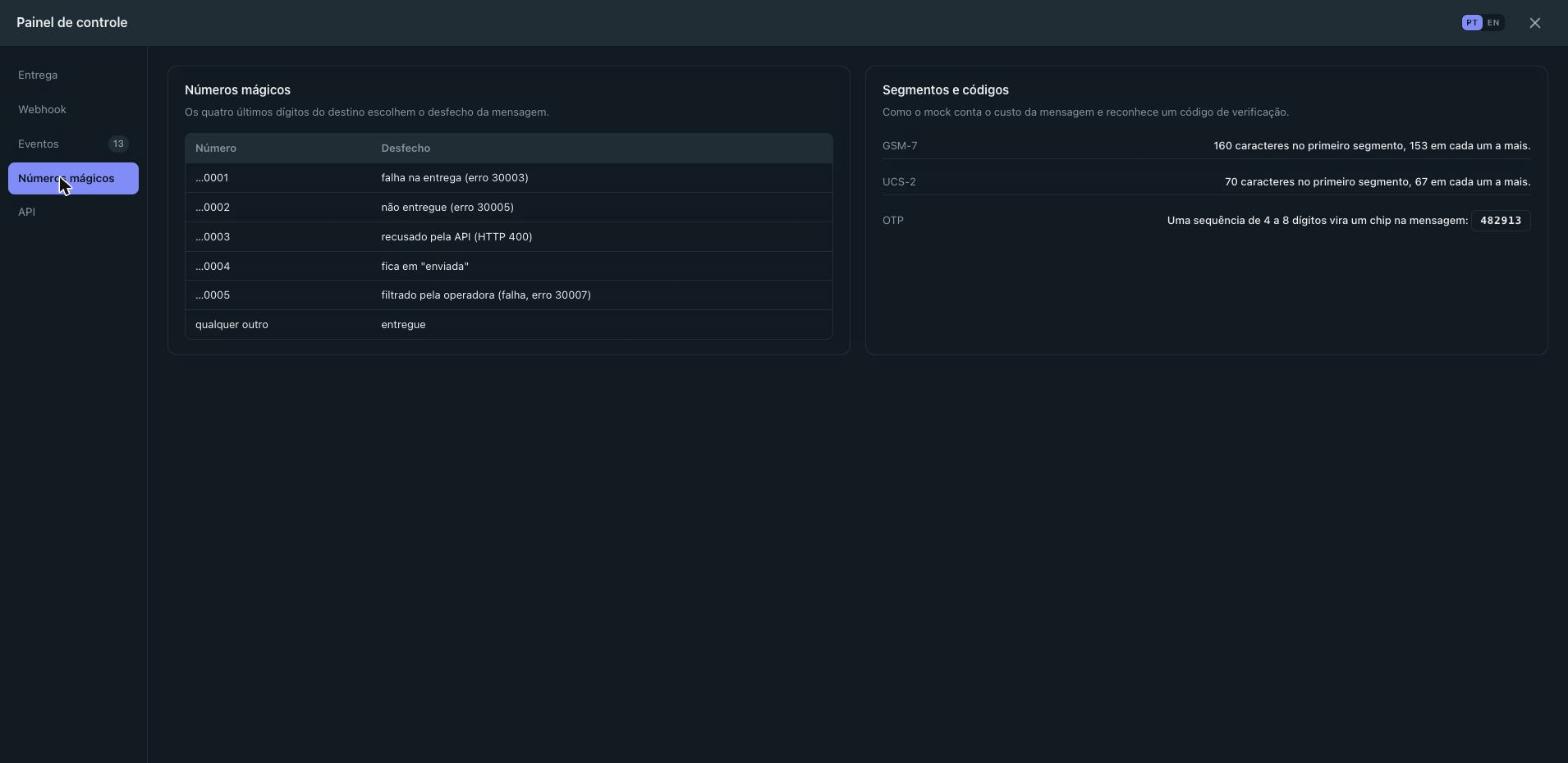This screenshot has width=1568, height=763.
Task: Click the OTP label
Action: click(x=893, y=220)
